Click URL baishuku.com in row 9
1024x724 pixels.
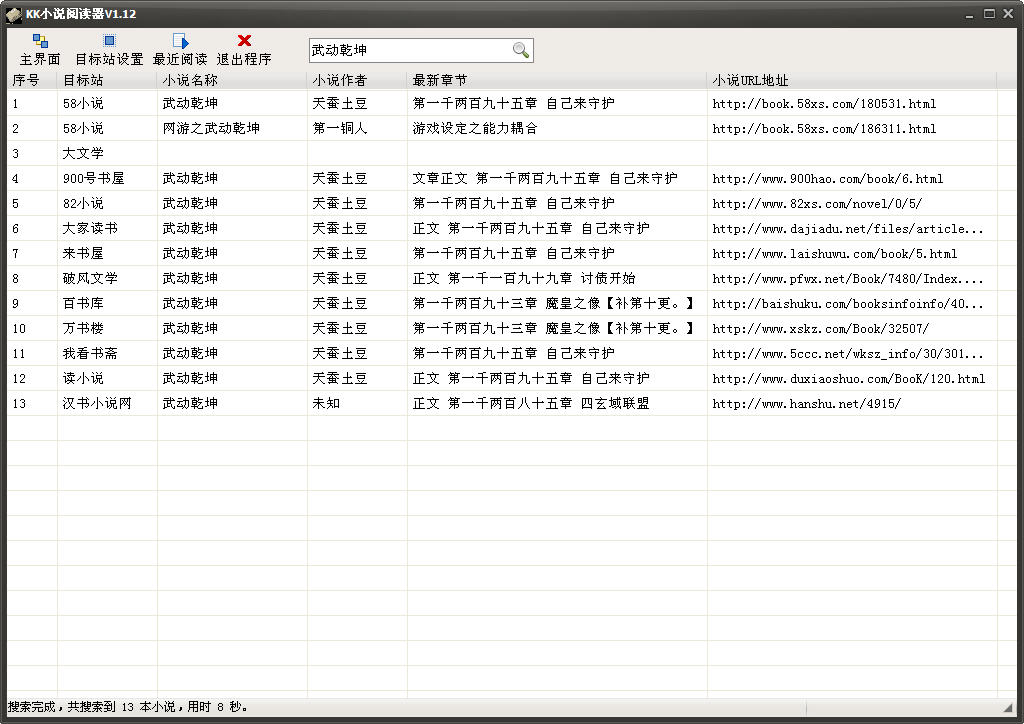(848, 304)
